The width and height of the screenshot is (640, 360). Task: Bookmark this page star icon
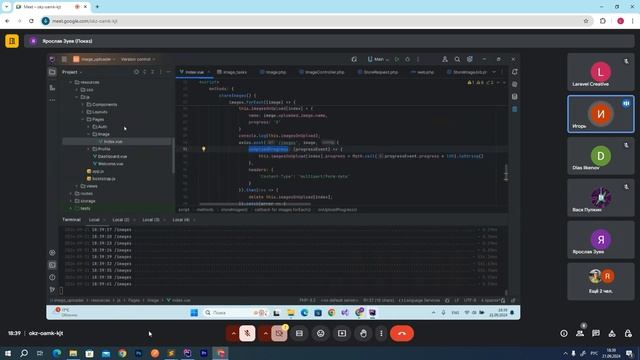point(586,21)
